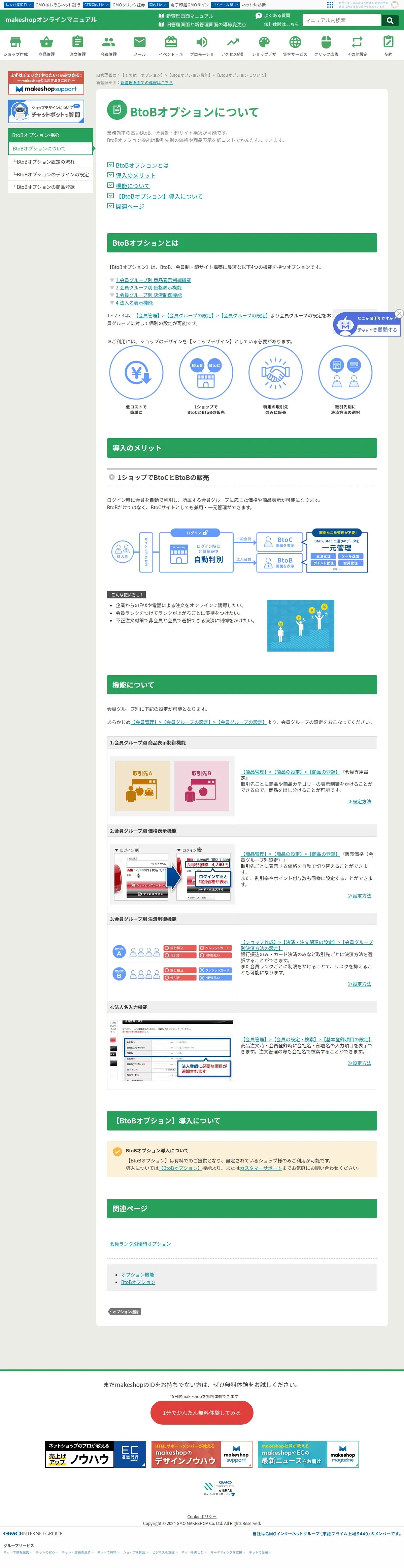This screenshot has height=1568, width=404.
Task: Expand footer ビジネスを支援 group
Action: [x=165, y=1552]
